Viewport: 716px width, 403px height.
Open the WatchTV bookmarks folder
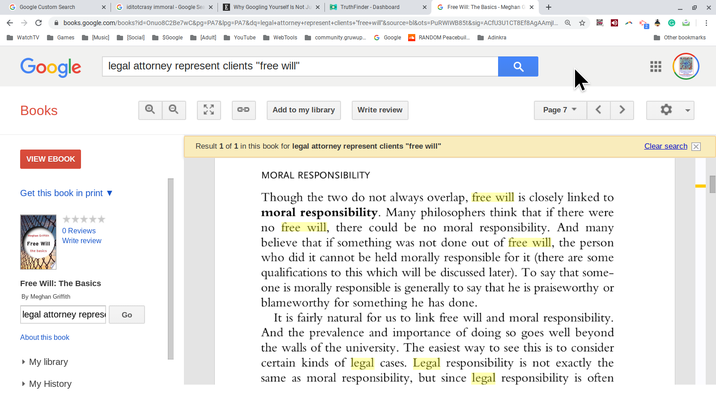tap(23, 37)
